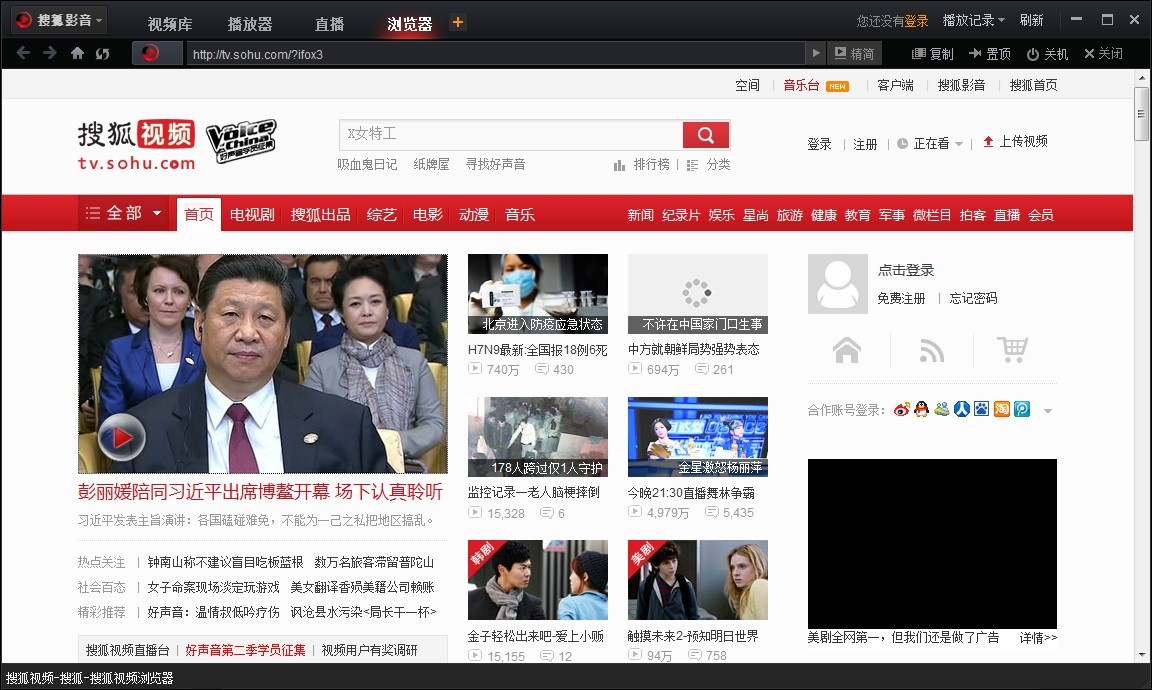The height and width of the screenshot is (690, 1152).
Task: Open the 排行榜 ranking chart icon
Action: [x=619, y=165]
